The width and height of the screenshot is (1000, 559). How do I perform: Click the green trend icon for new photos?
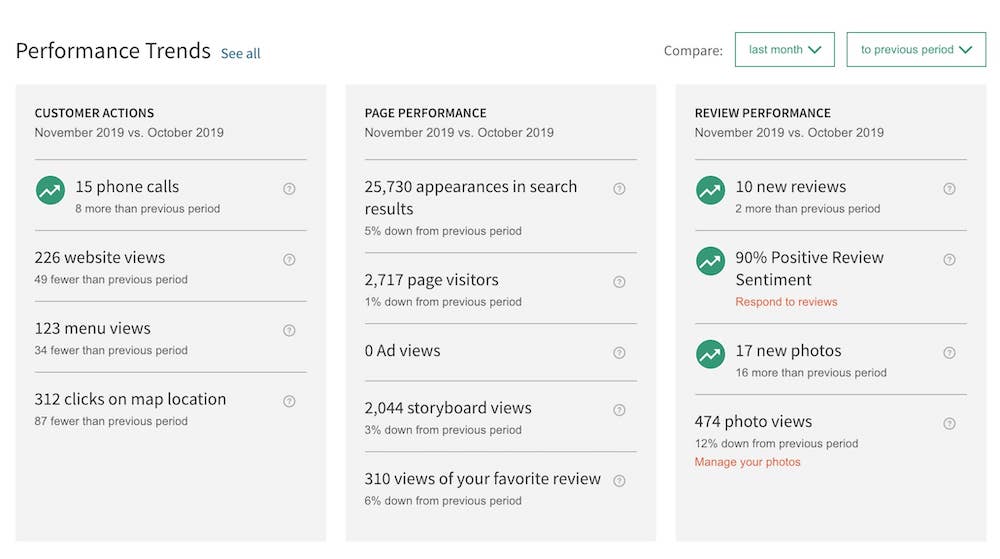coord(710,354)
